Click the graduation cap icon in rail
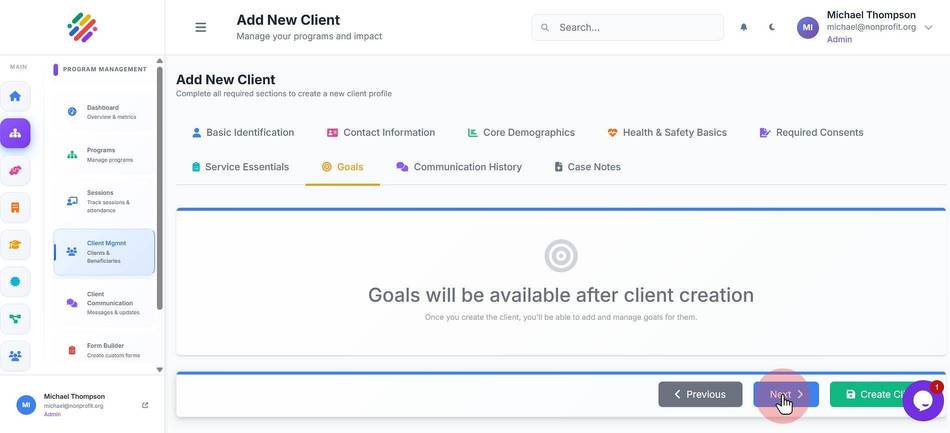Viewport: 950px width, 433px height. [x=15, y=245]
